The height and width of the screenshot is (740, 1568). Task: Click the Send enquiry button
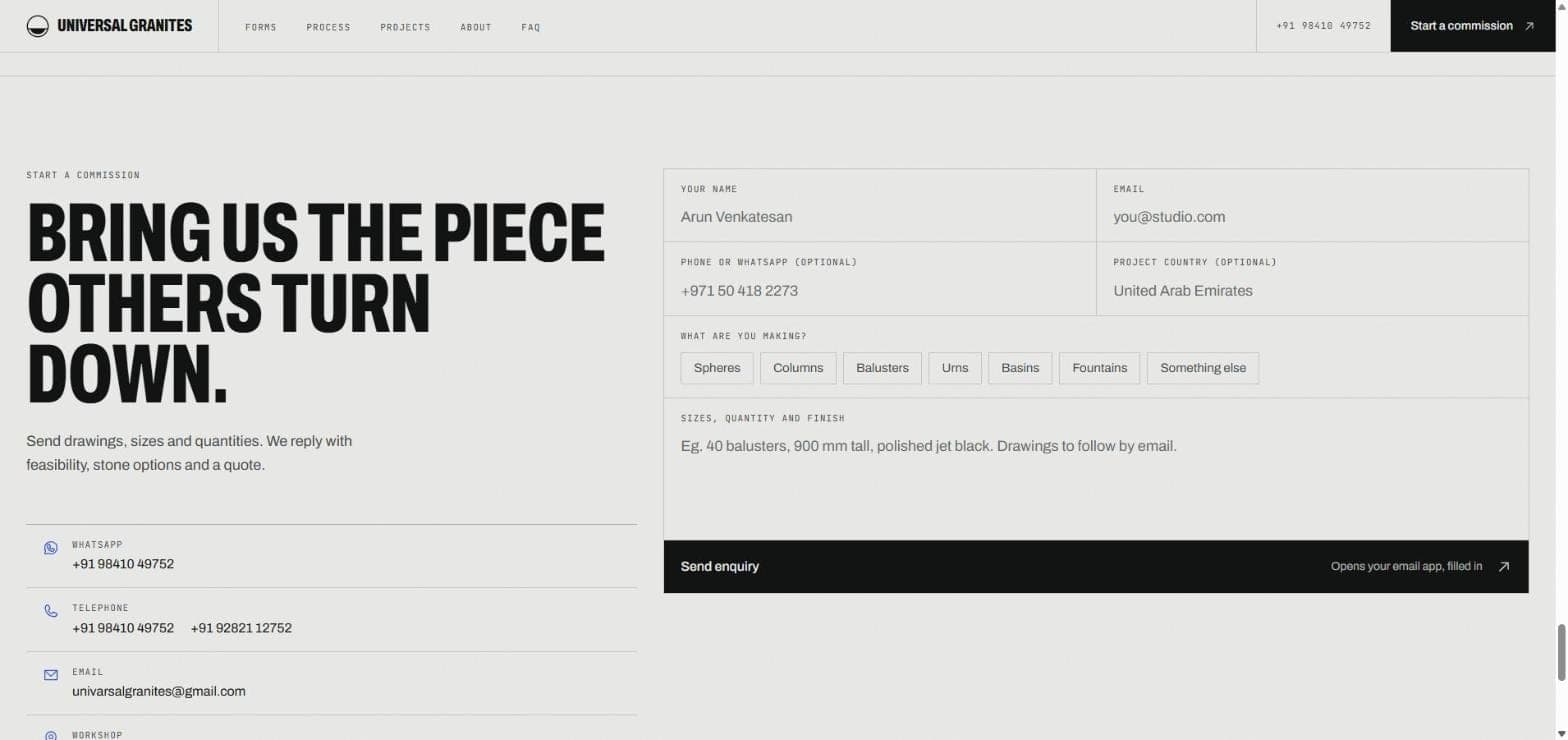(x=1096, y=567)
